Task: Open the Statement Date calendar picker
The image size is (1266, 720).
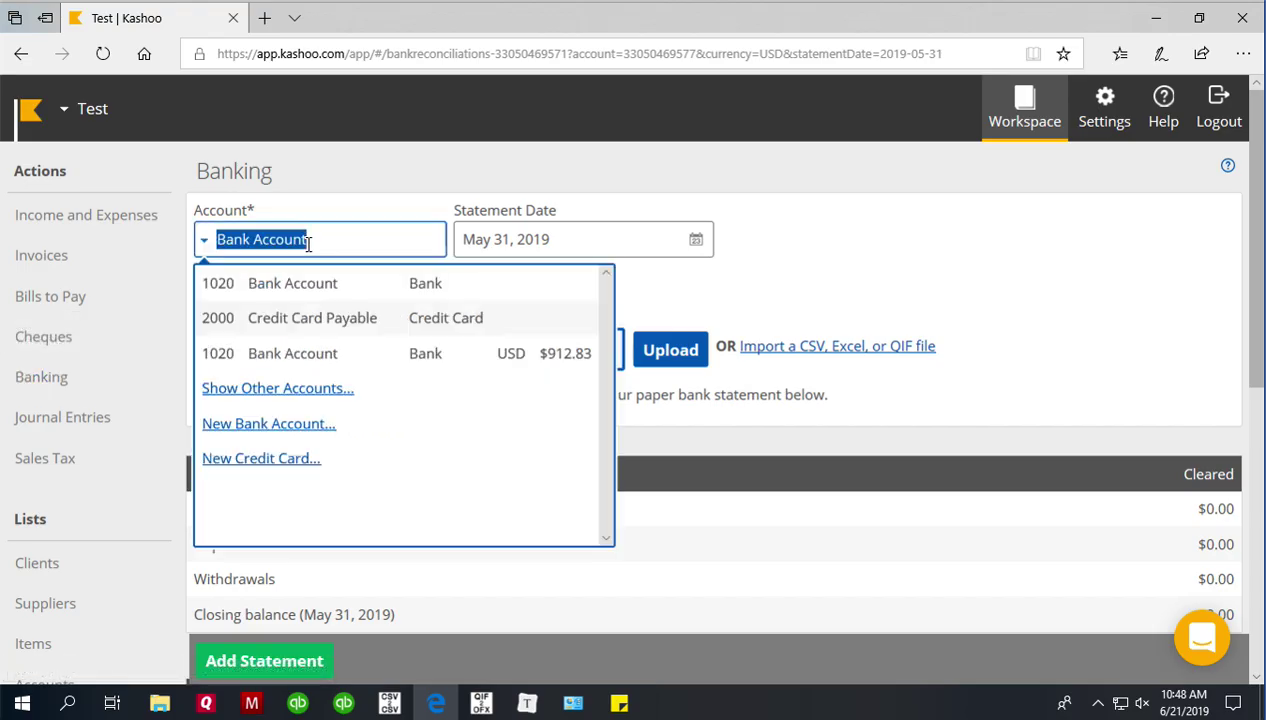Action: click(696, 240)
